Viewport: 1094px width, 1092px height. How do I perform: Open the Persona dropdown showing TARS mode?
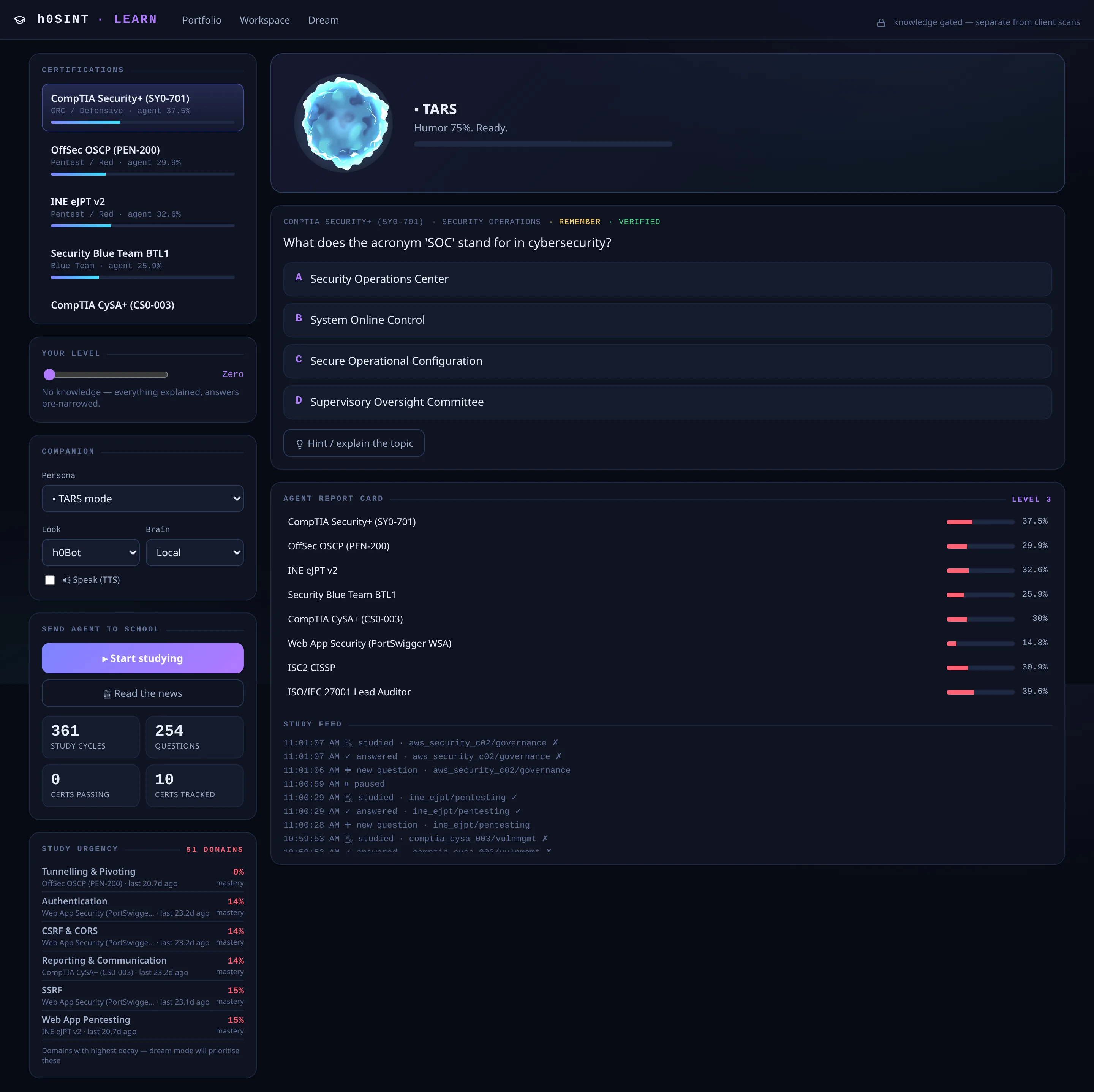(143, 499)
